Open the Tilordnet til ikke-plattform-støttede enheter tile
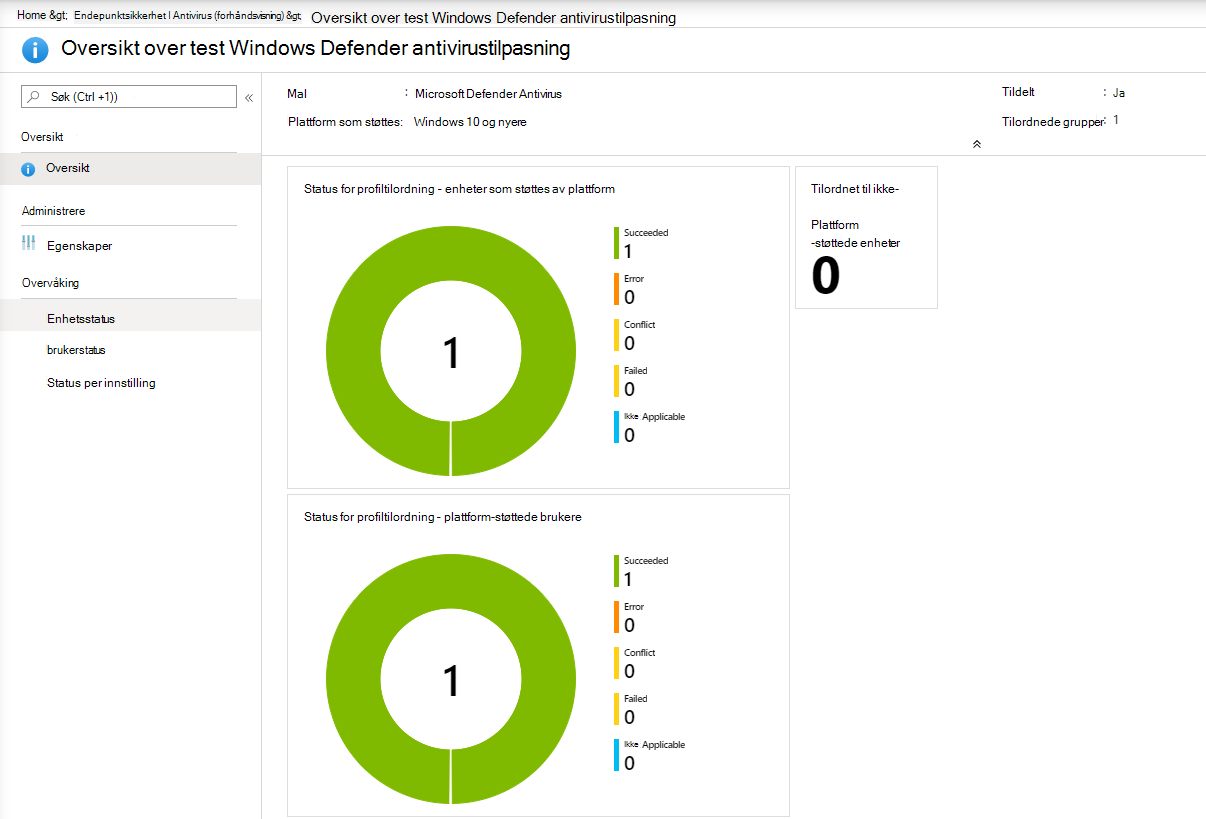This screenshot has width=1206, height=819. [866, 237]
